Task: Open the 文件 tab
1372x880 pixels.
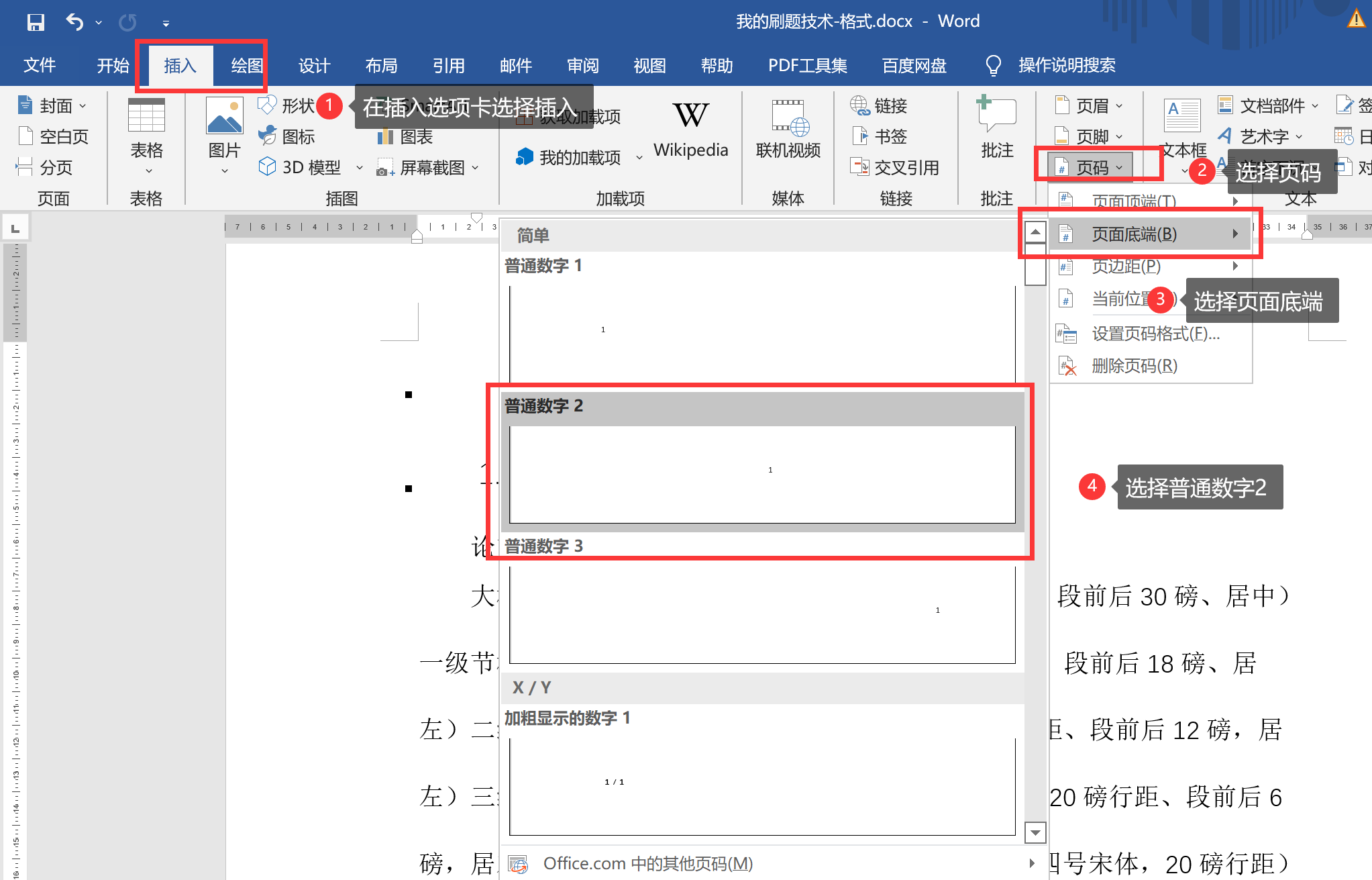Action: point(40,66)
